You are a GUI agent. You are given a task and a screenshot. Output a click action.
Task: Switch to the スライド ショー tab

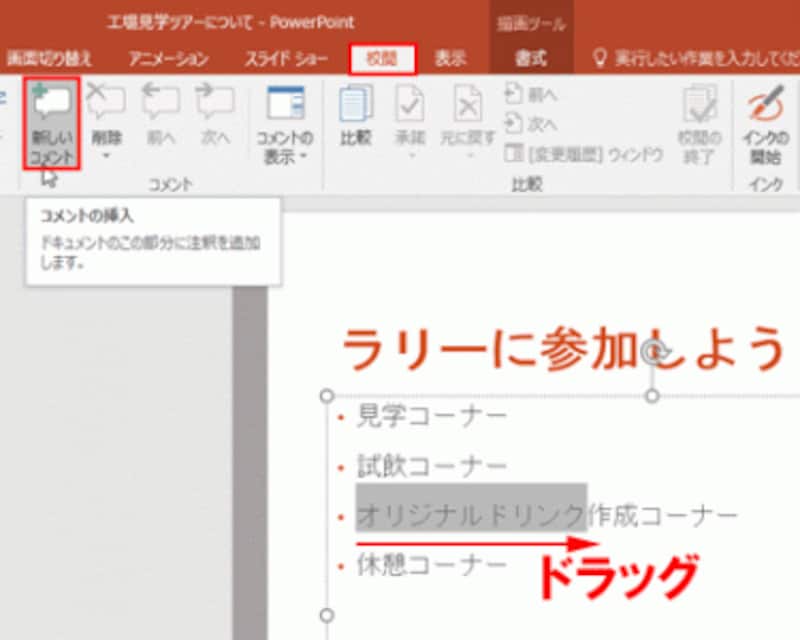pyautogui.click(x=286, y=59)
